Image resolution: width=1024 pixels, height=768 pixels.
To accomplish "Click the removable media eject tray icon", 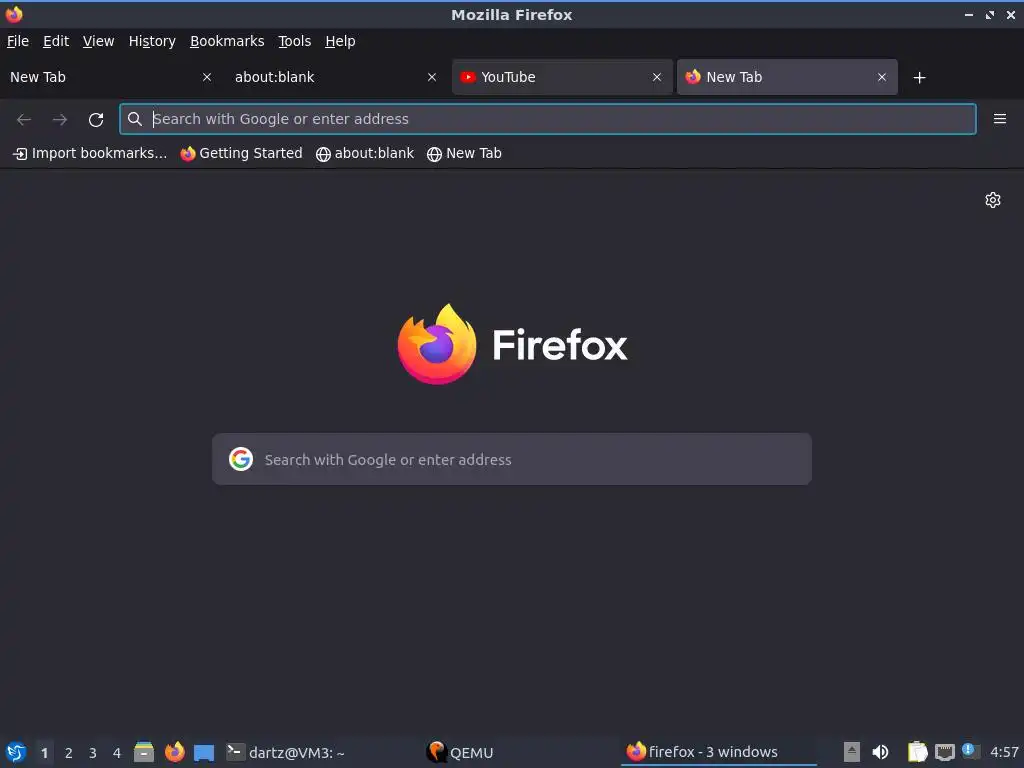I will coord(851,752).
